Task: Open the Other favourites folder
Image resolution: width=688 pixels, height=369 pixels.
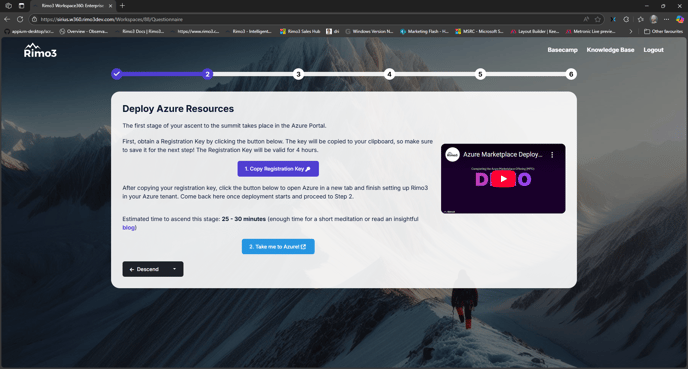Action: point(663,31)
